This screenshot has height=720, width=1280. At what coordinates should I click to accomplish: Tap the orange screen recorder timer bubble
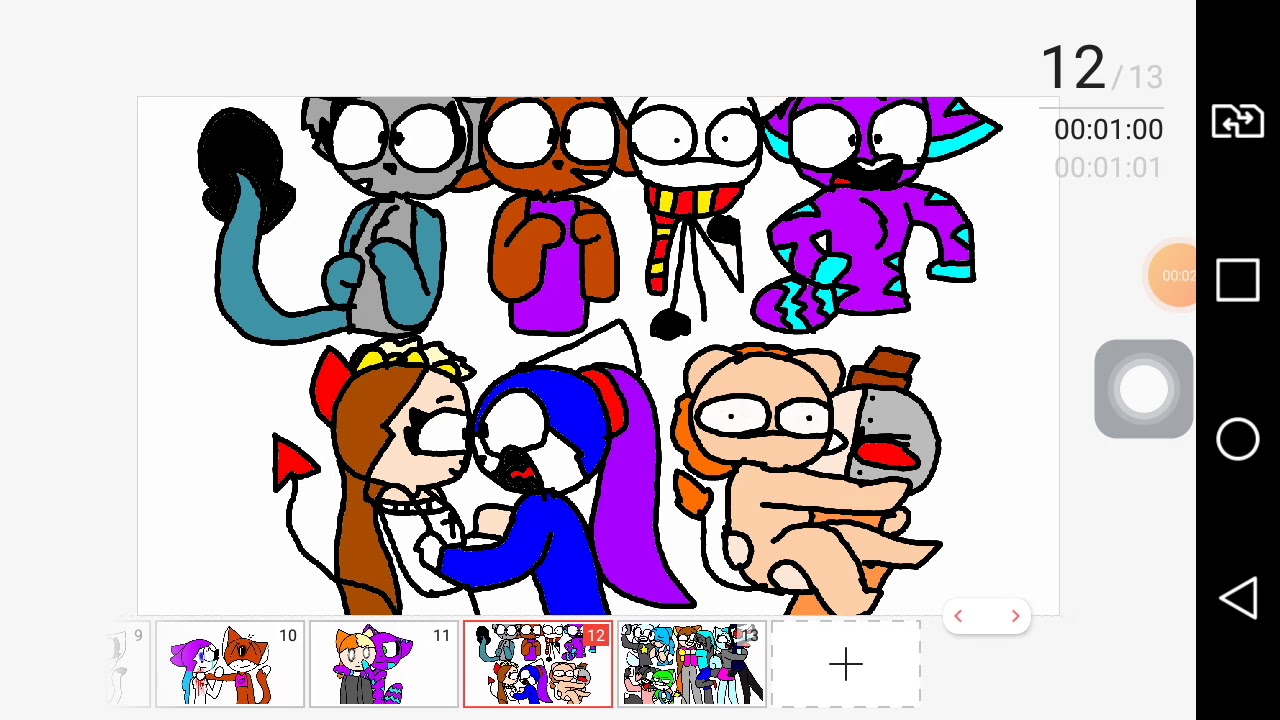pos(1172,275)
